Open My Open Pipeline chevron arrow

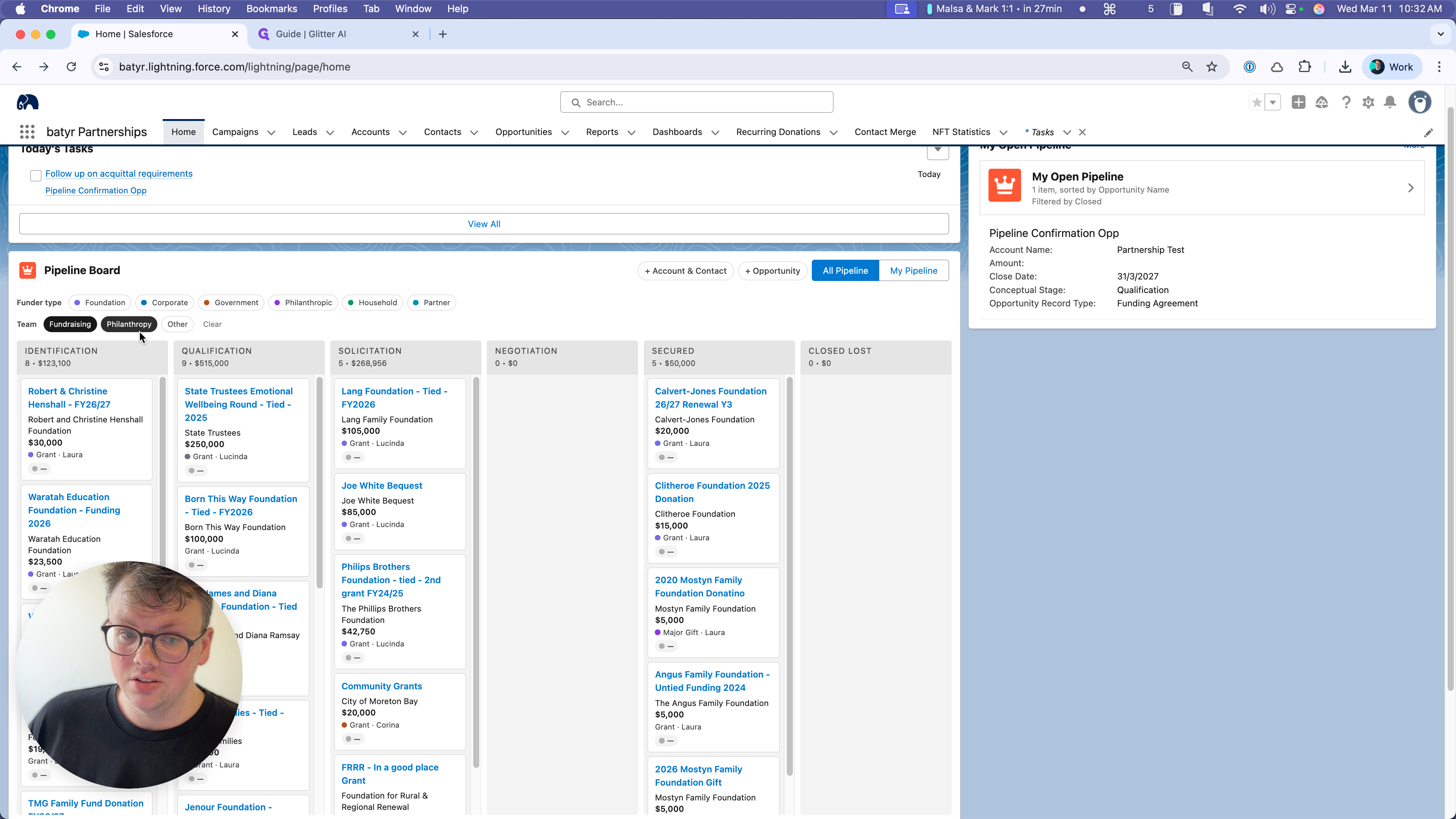[1411, 188]
